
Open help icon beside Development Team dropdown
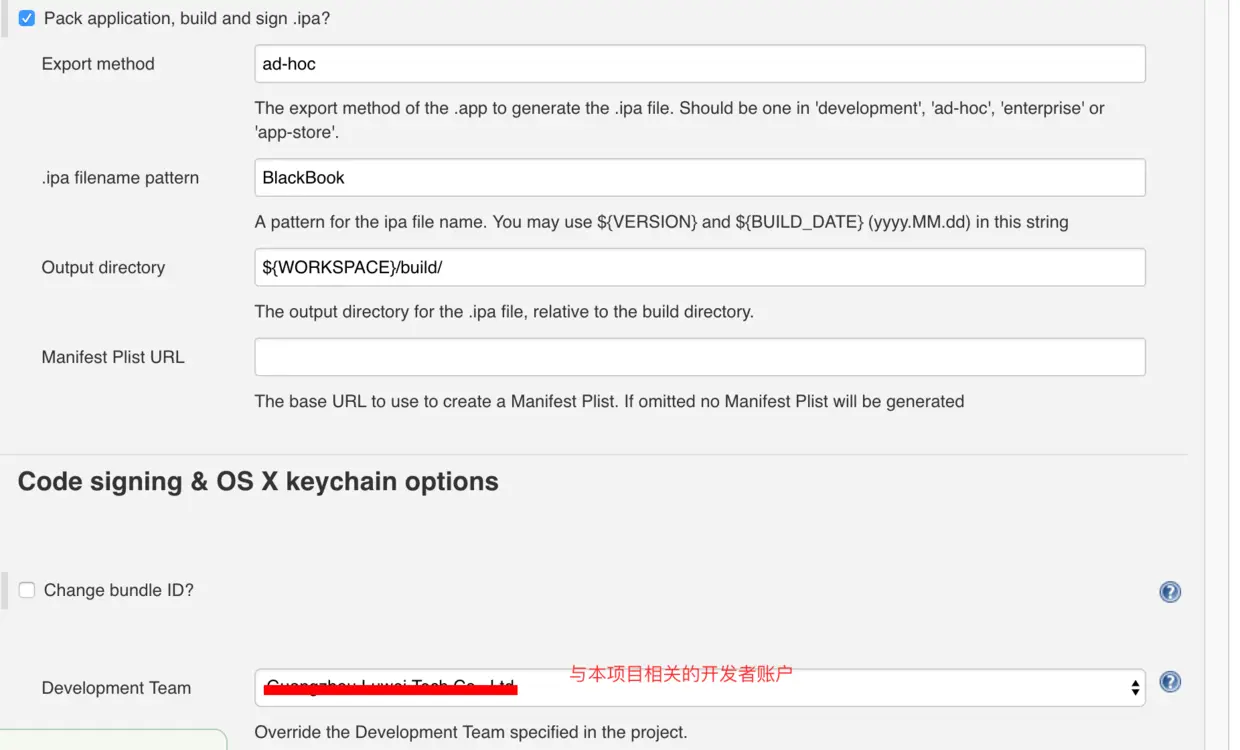(1170, 682)
